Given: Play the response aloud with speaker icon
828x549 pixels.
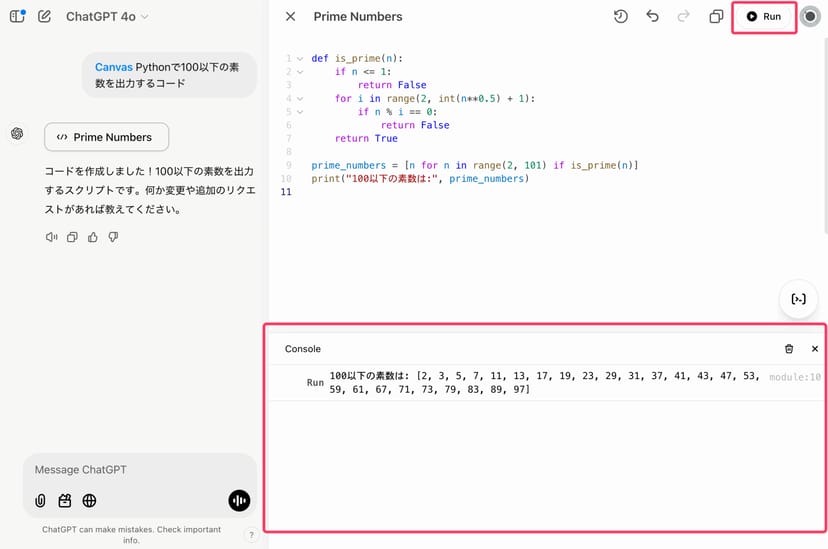Looking at the screenshot, I should [x=51, y=237].
